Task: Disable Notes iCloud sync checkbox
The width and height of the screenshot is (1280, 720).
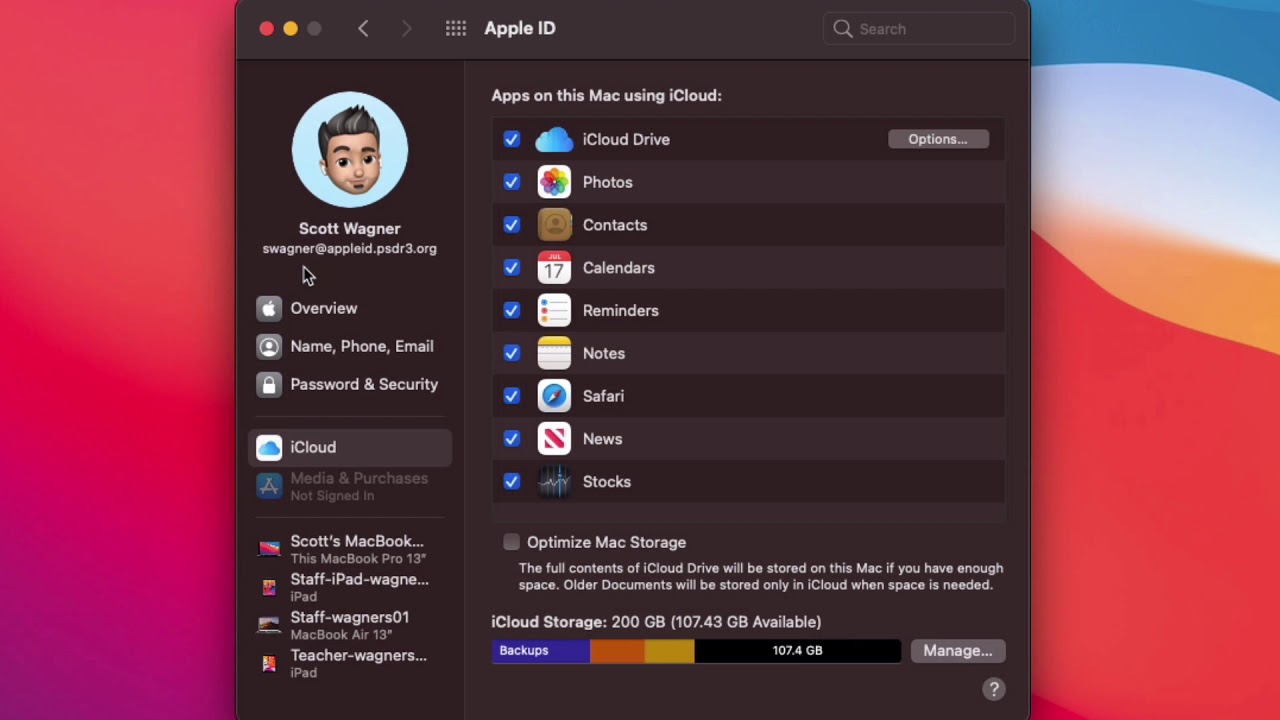Action: 512,353
